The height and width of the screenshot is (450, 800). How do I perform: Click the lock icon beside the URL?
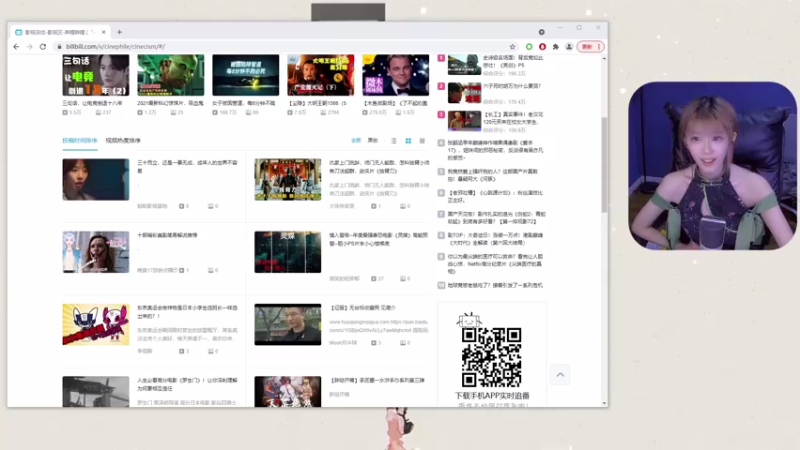(x=59, y=46)
